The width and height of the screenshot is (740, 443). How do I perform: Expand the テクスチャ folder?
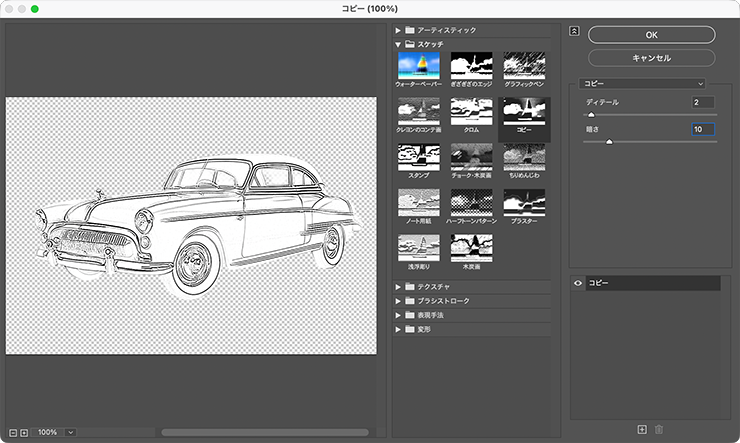pos(399,286)
